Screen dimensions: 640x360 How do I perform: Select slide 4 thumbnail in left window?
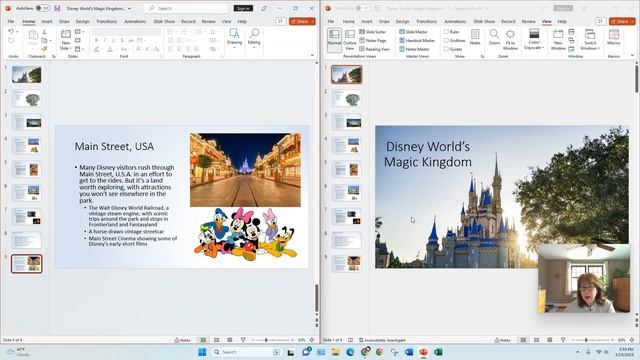click(27, 146)
